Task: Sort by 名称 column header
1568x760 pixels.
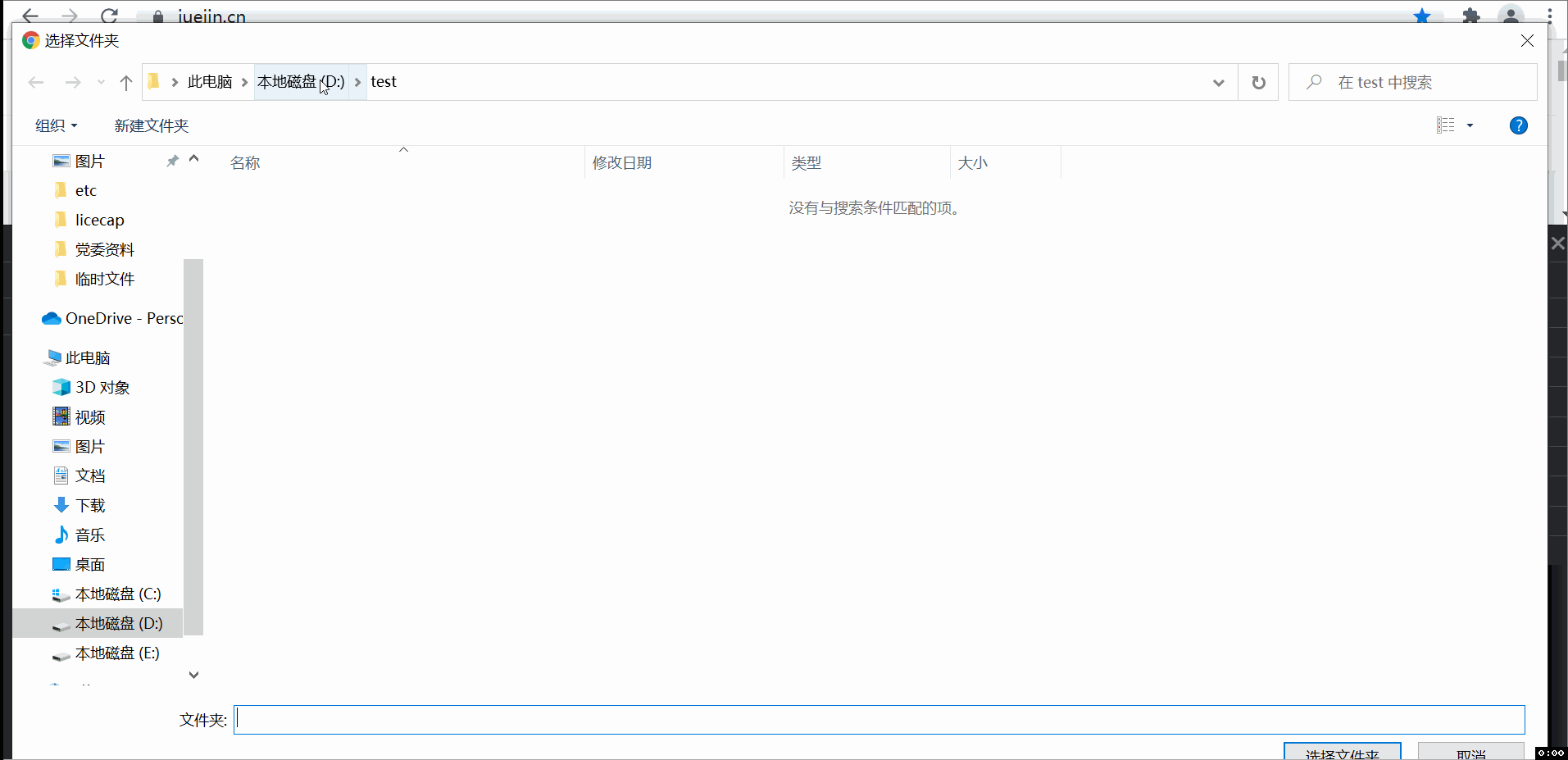Action: tap(245, 163)
